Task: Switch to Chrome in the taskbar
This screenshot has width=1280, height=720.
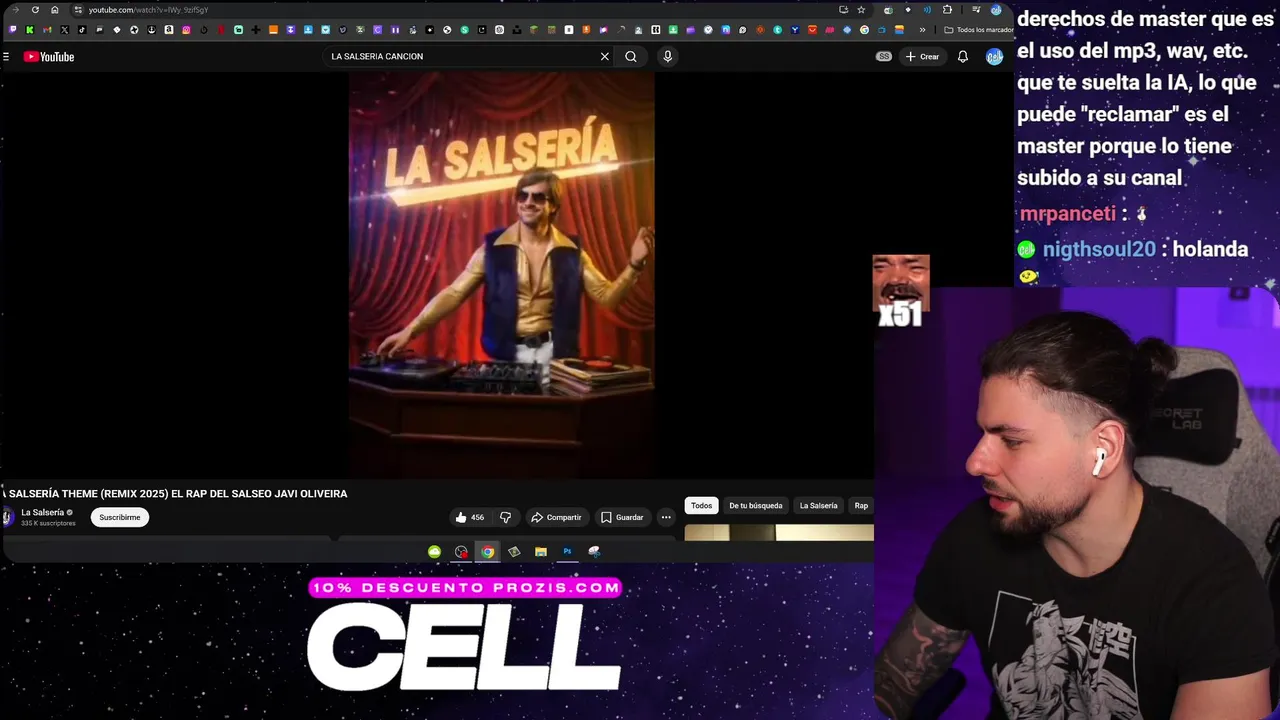Action: click(487, 552)
